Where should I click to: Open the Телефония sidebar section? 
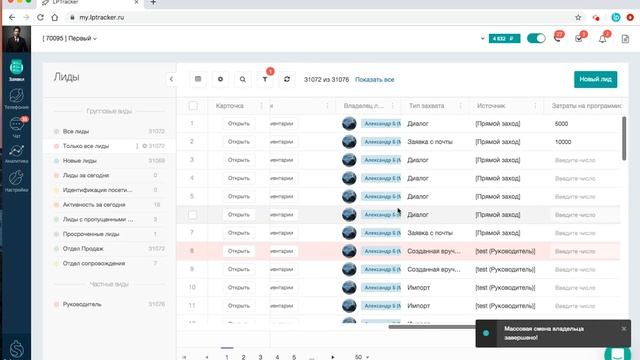(16, 99)
